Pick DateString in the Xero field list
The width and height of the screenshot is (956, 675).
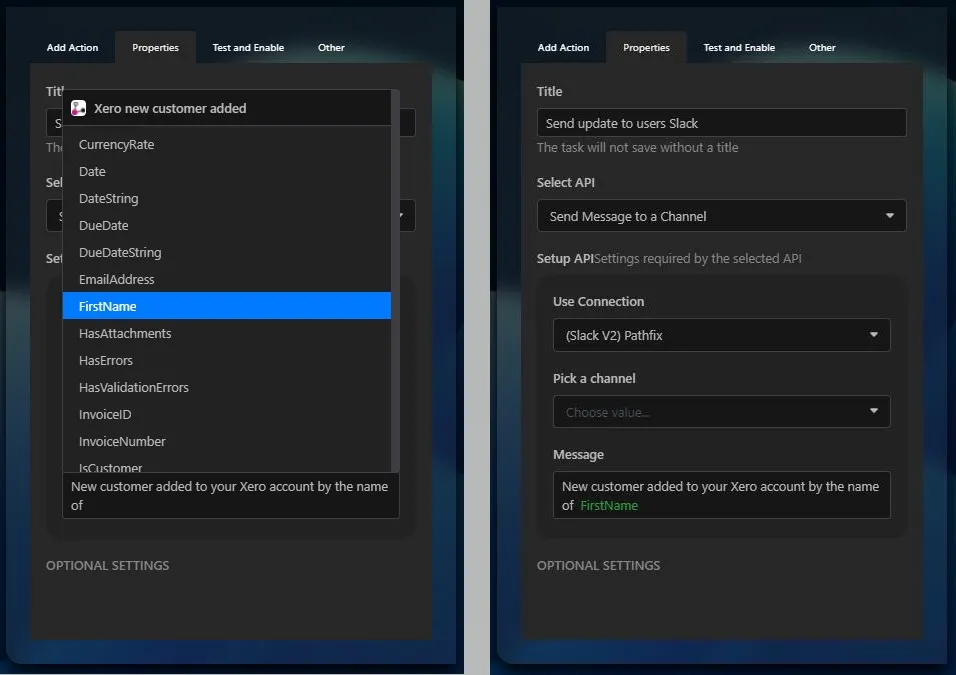tap(227, 198)
